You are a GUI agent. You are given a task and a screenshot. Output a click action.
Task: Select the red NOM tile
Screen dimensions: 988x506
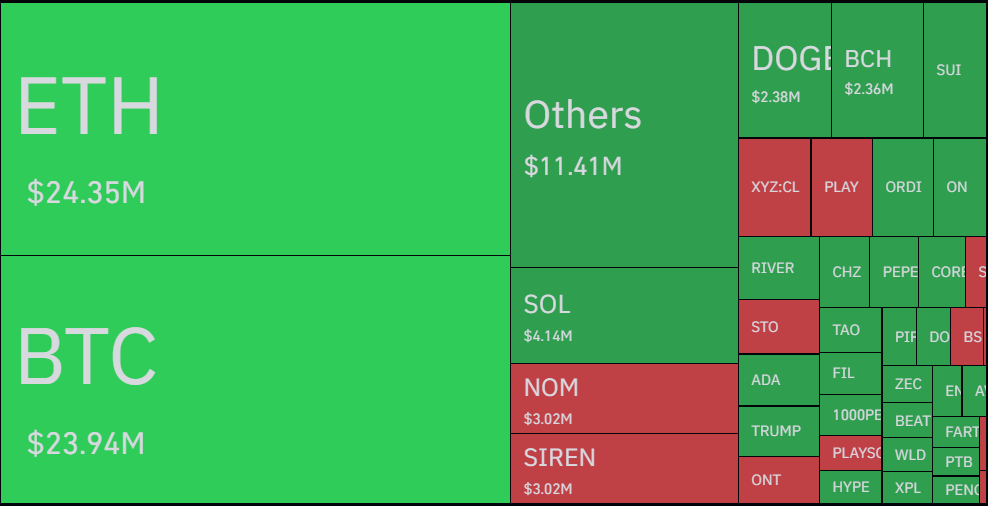[624, 398]
